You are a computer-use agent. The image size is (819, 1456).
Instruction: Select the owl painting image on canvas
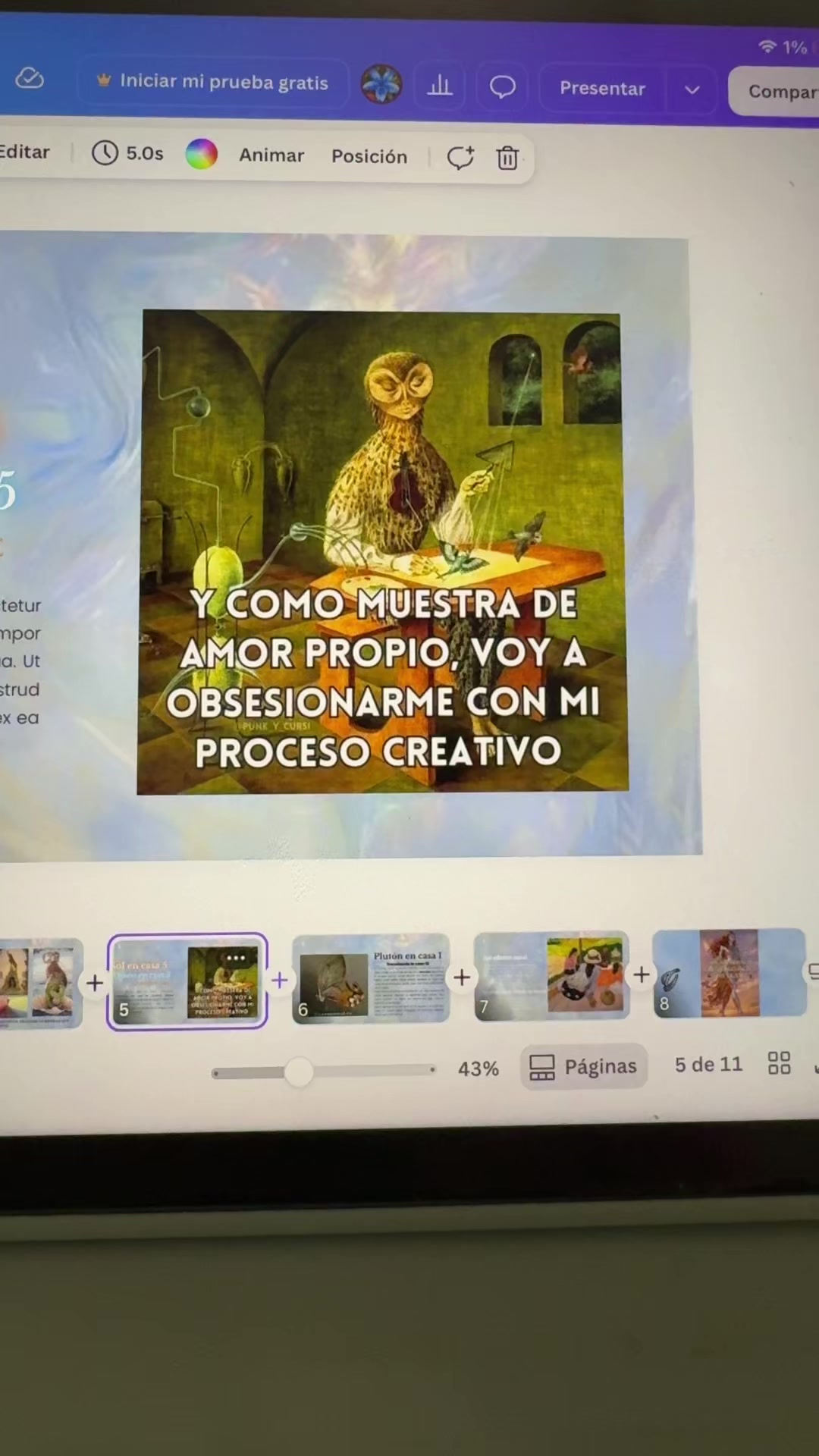pos(381,551)
